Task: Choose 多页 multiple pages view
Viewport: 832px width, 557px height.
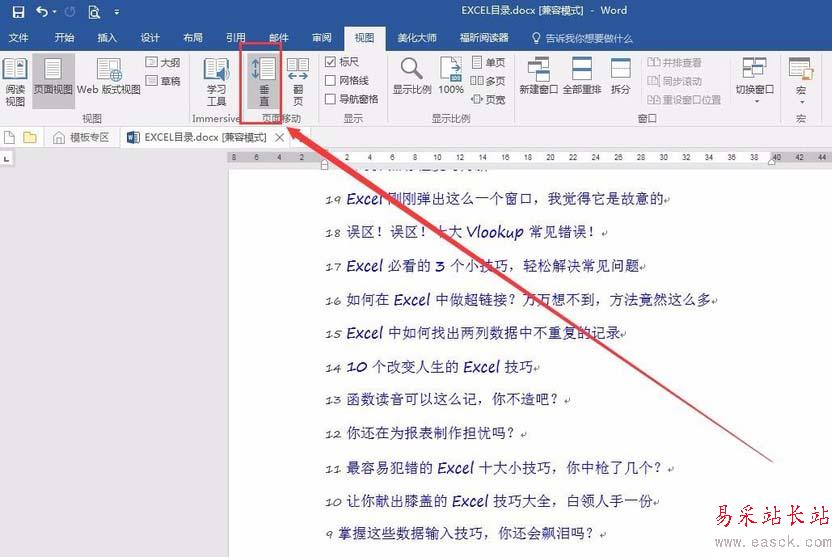Action: [x=488, y=81]
